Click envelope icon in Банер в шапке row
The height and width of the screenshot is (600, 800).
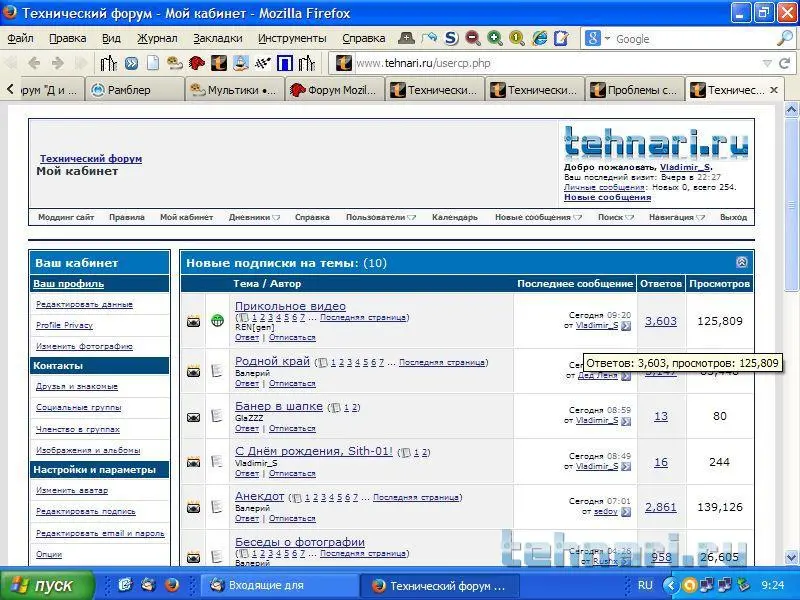click(193, 417)
